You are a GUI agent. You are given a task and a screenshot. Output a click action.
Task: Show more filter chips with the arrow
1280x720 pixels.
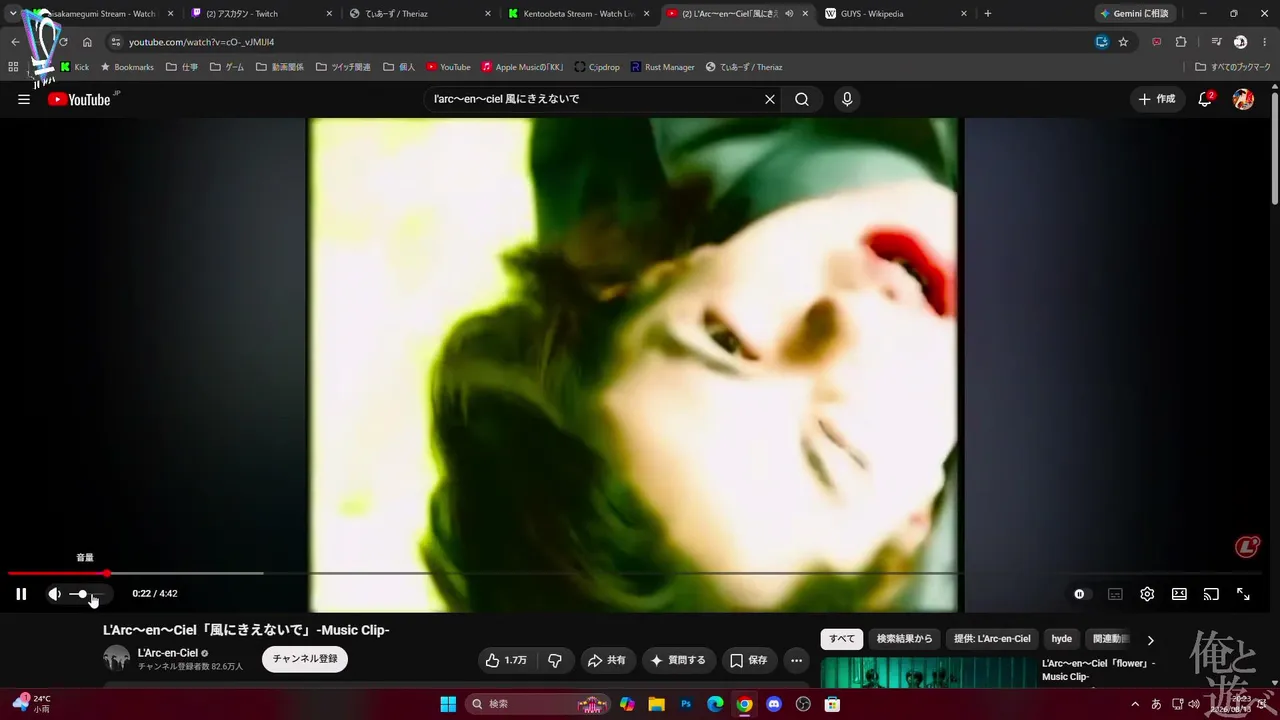coord(1150,640)
